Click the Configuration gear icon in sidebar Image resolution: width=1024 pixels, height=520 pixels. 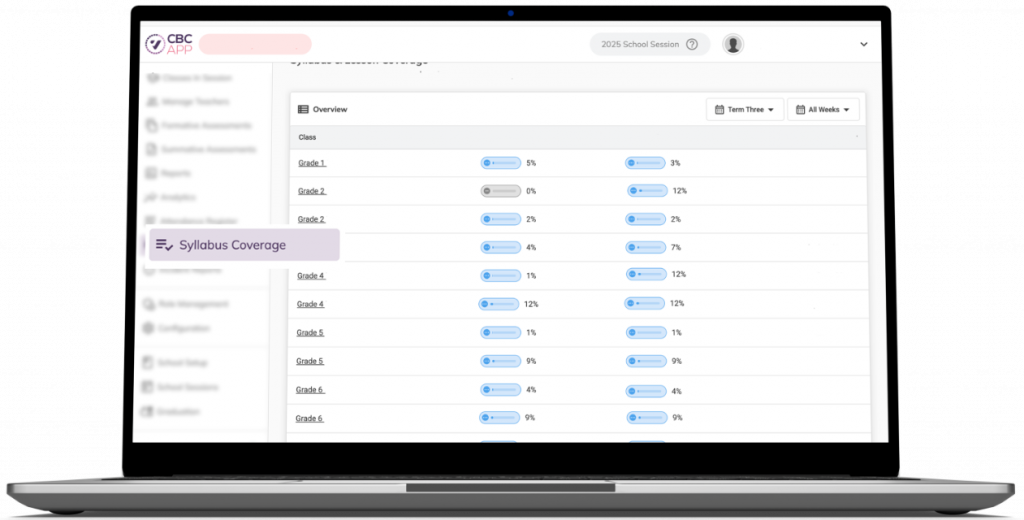coord(150,328)
